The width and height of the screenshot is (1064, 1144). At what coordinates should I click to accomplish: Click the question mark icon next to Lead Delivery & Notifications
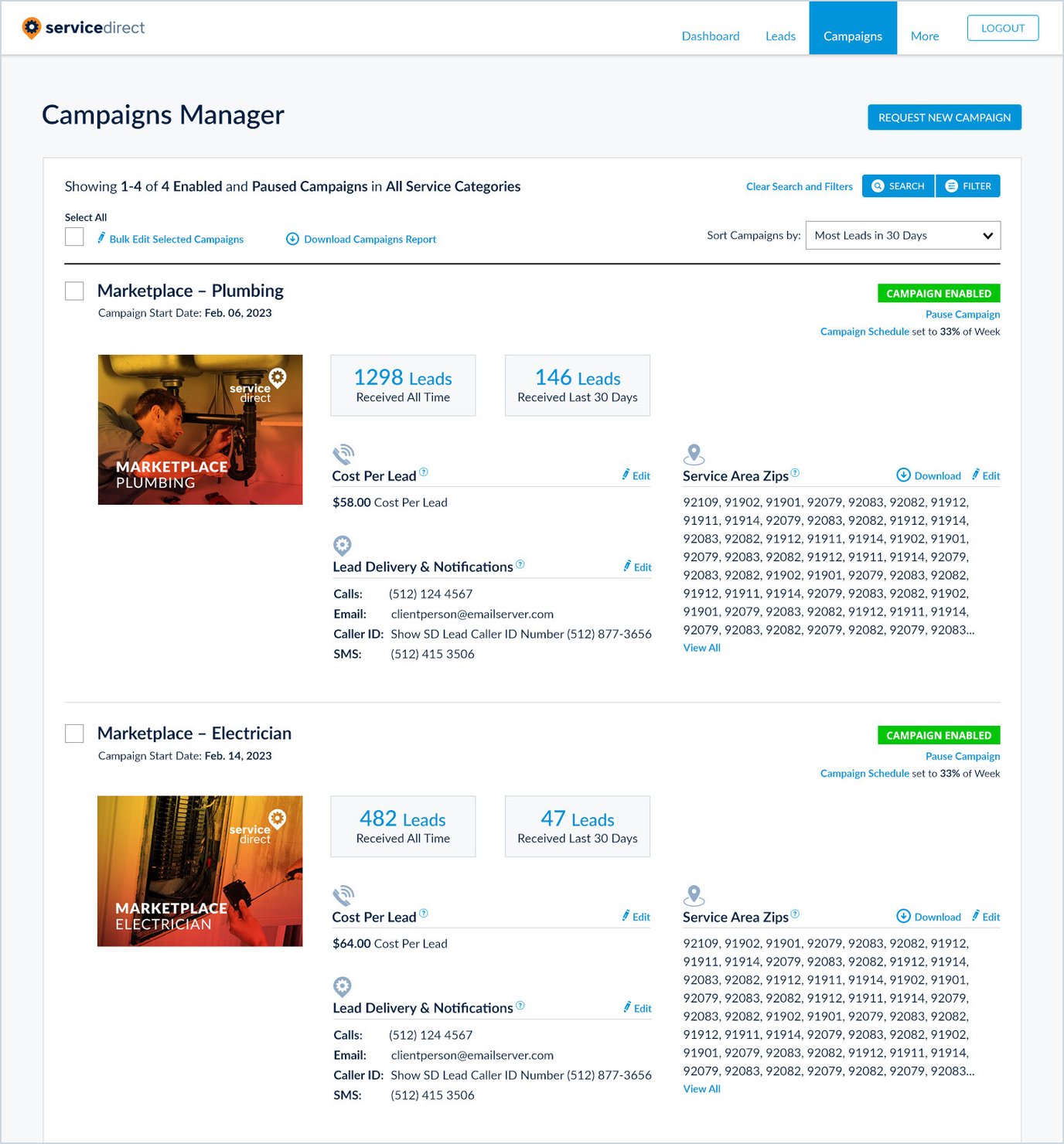pos(521,563)
